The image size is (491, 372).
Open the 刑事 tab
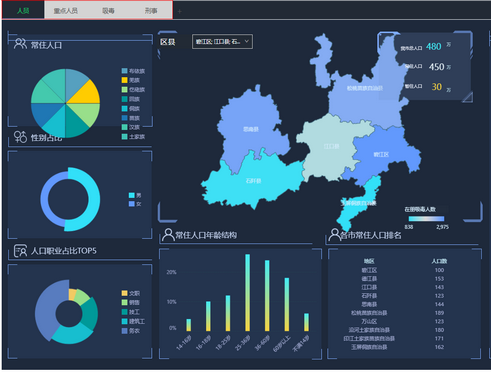[x=151, y=11]
